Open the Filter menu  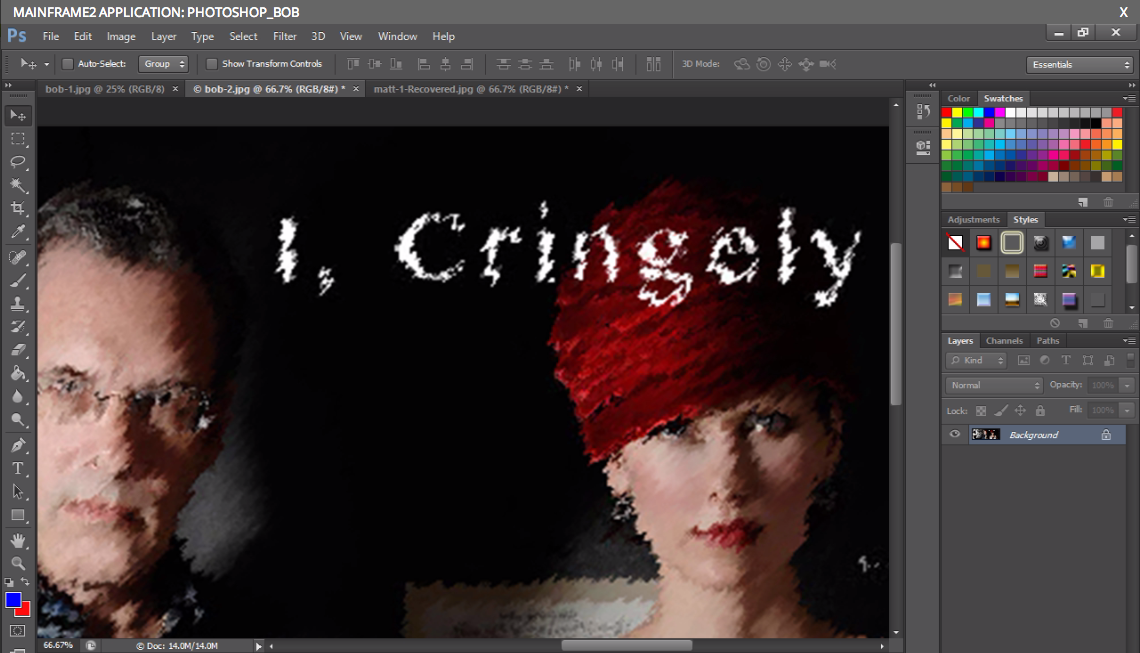pos(284,36)
